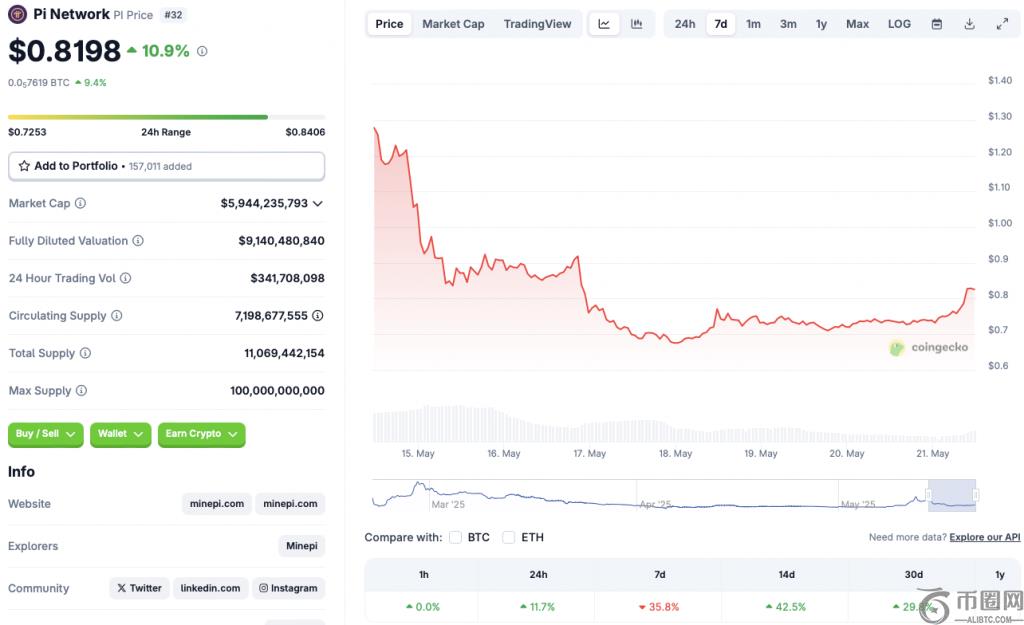1024x625 pixels.
Task: Expand the Earn Crypto dropdown
Action: (201, 434)
